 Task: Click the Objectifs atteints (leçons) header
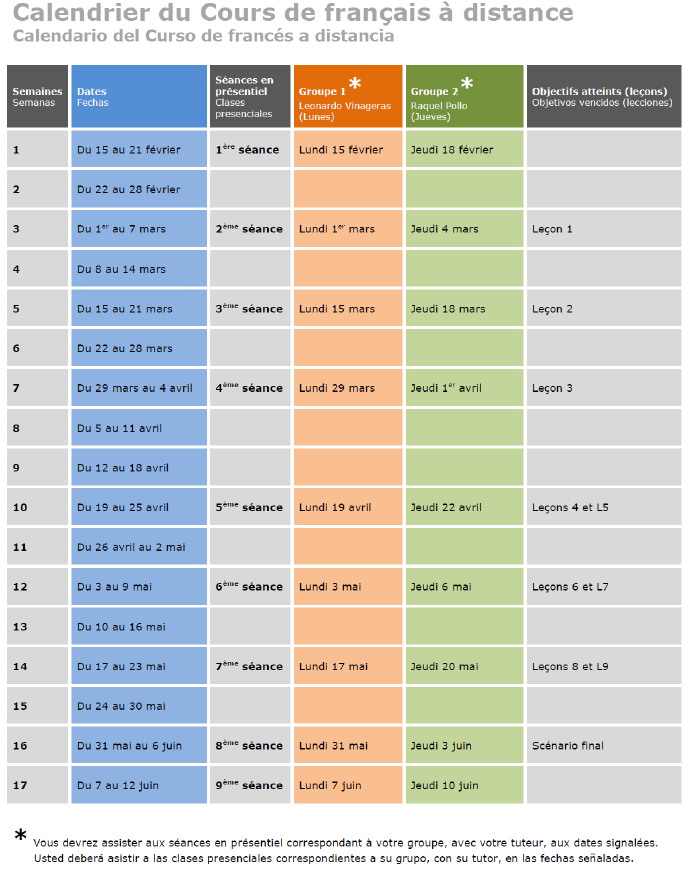604,96
